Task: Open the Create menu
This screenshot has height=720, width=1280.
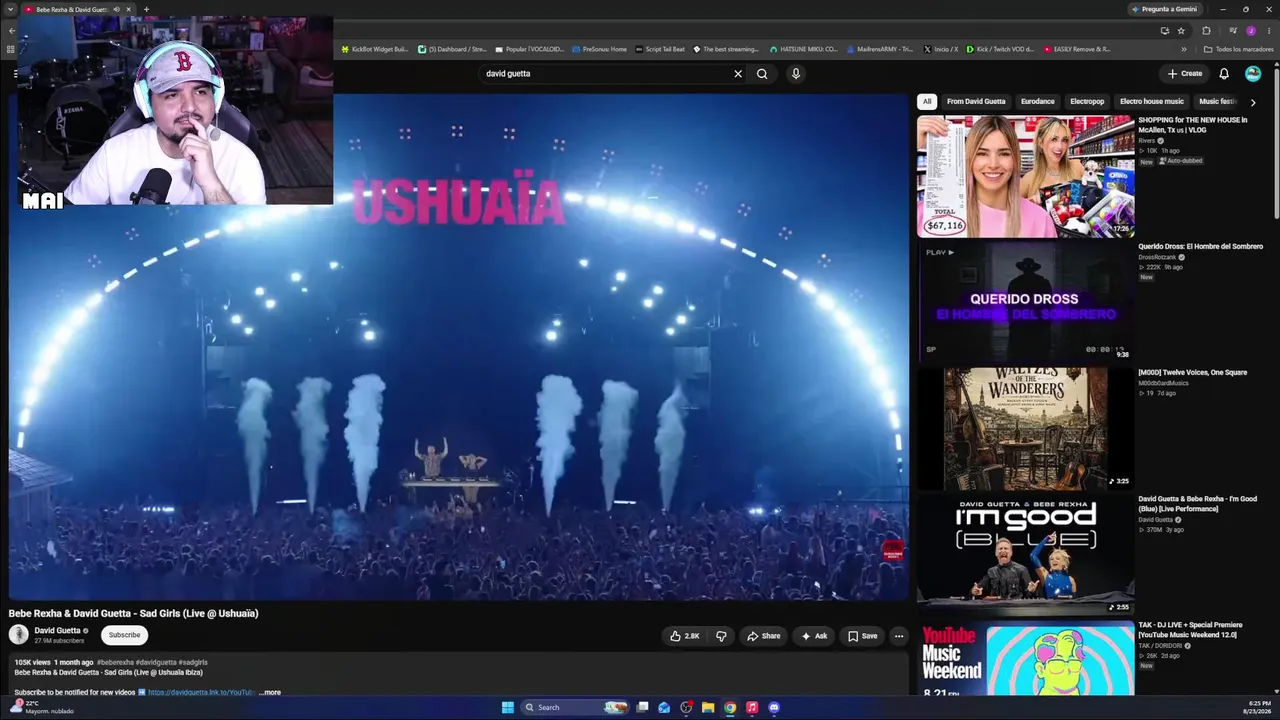Action: click(x=1185, y=74)
